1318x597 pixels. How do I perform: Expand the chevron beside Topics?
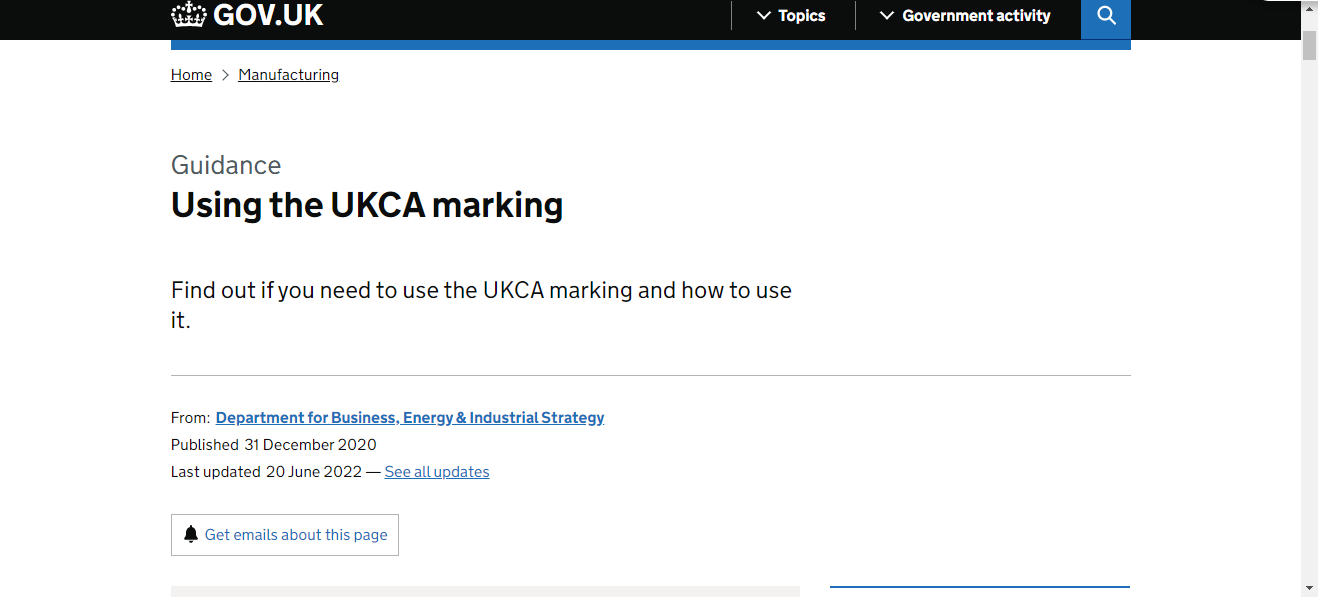click(x=764, y=16)
